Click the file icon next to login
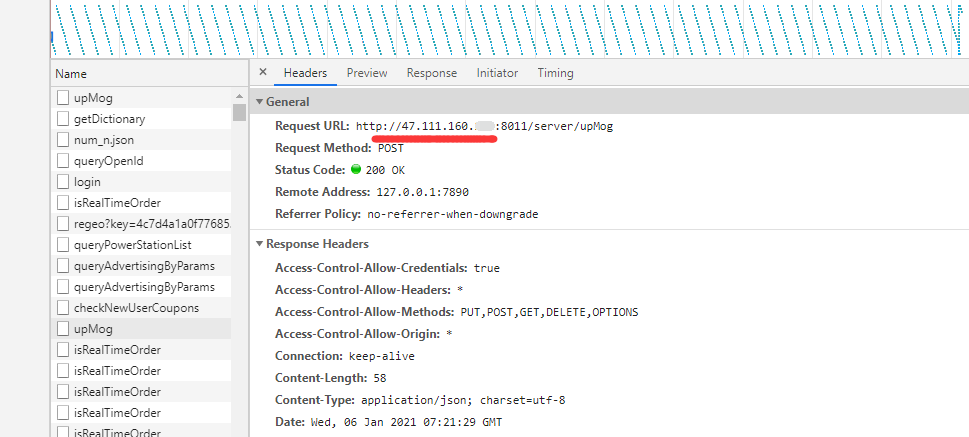Viewport: 969px width, 437px height. pos(62,182)
